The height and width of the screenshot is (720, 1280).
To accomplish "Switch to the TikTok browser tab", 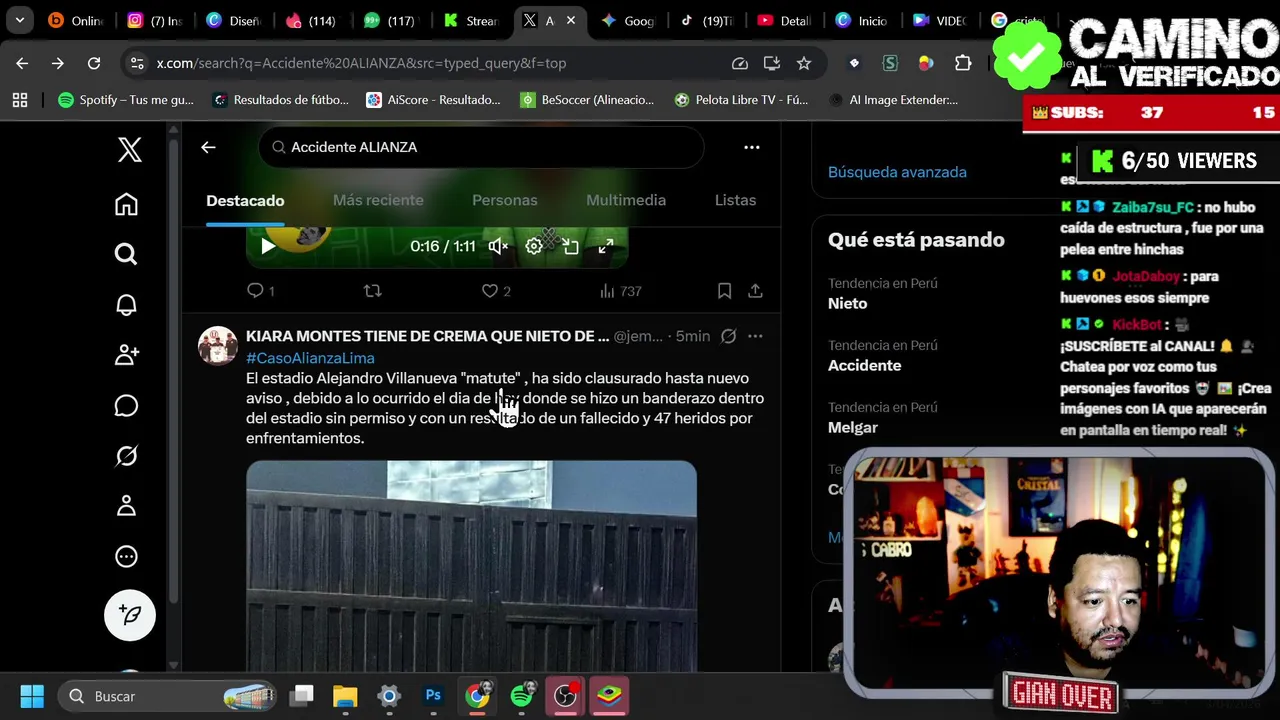I will [x=708, y=20].
